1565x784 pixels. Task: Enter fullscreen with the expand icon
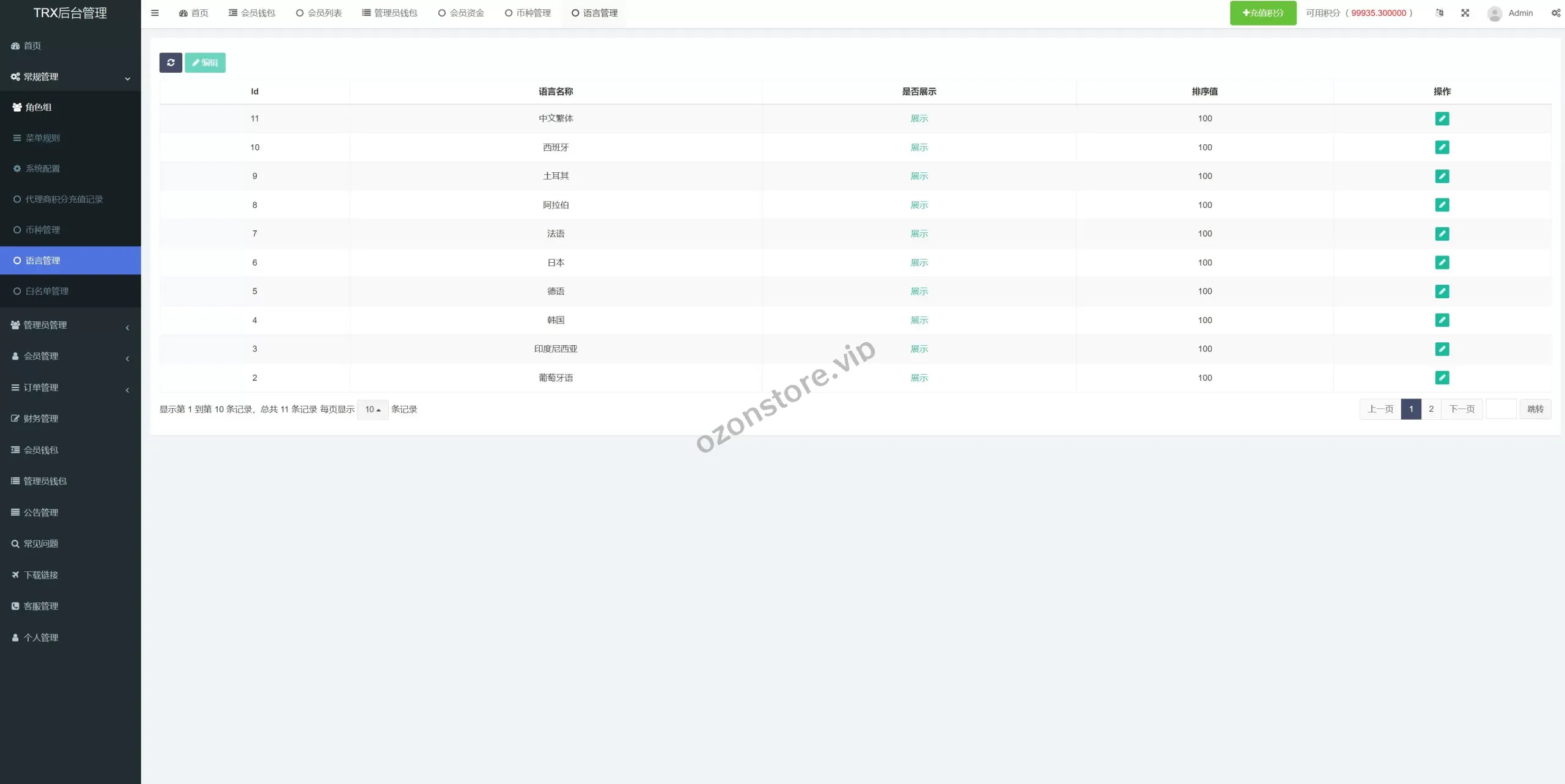pyautogui.click(x=1465, y=13)
